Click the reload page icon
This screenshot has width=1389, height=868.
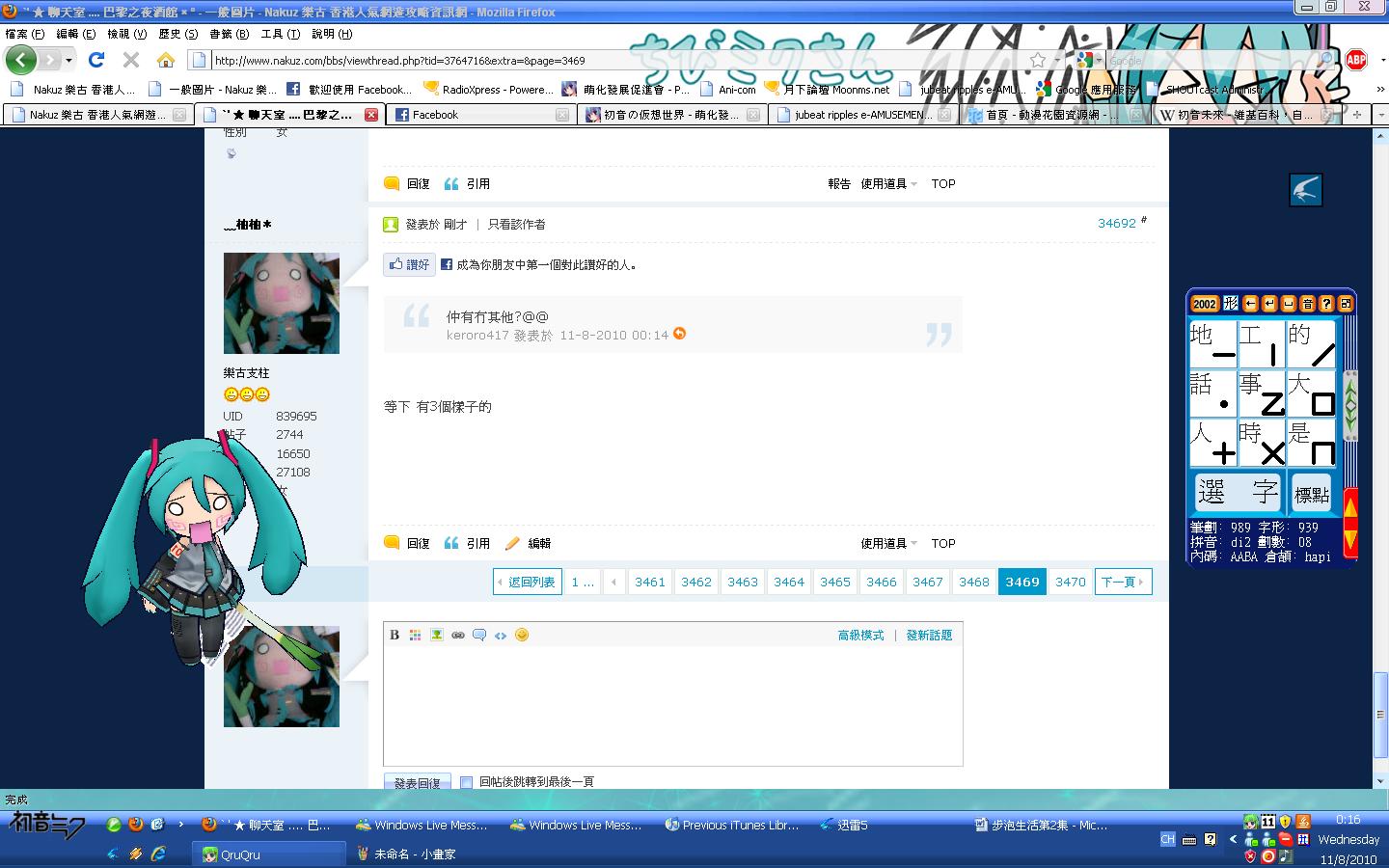pos(96,60)
